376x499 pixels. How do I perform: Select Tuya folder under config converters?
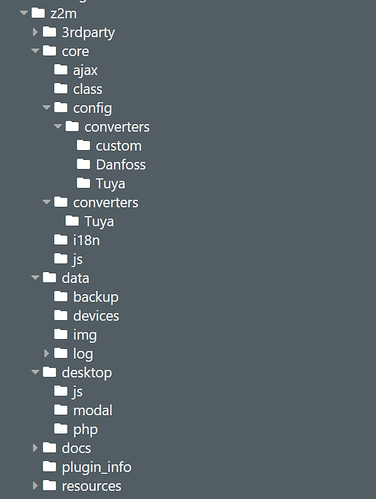click(x=110, y=184)
